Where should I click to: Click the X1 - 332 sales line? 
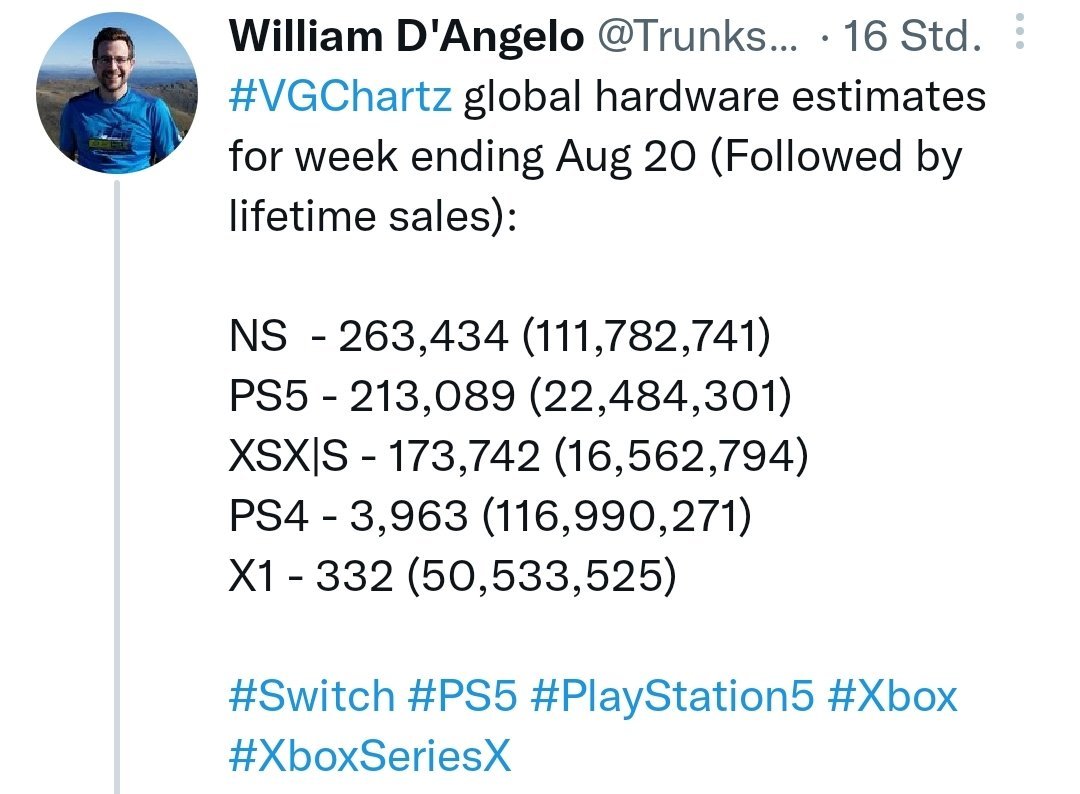[453, 576]
